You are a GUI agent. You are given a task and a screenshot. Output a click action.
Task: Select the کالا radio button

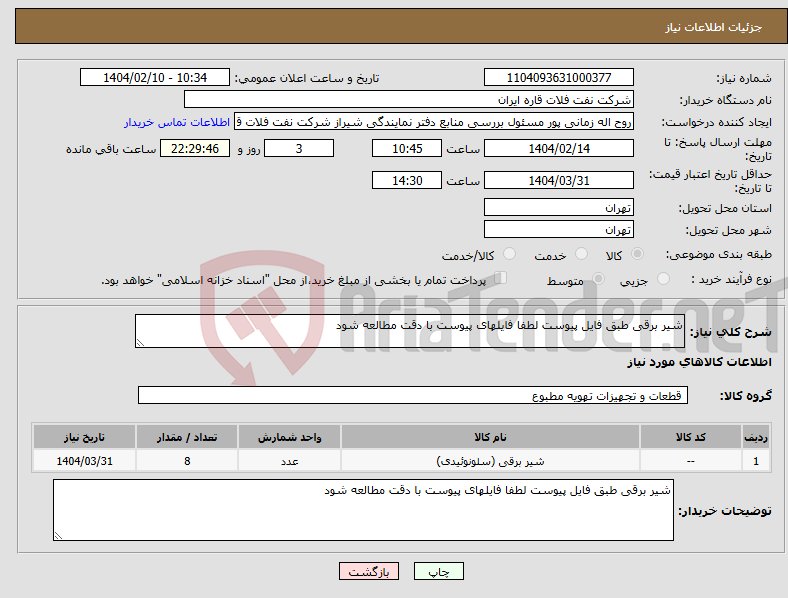pos(637,254)
